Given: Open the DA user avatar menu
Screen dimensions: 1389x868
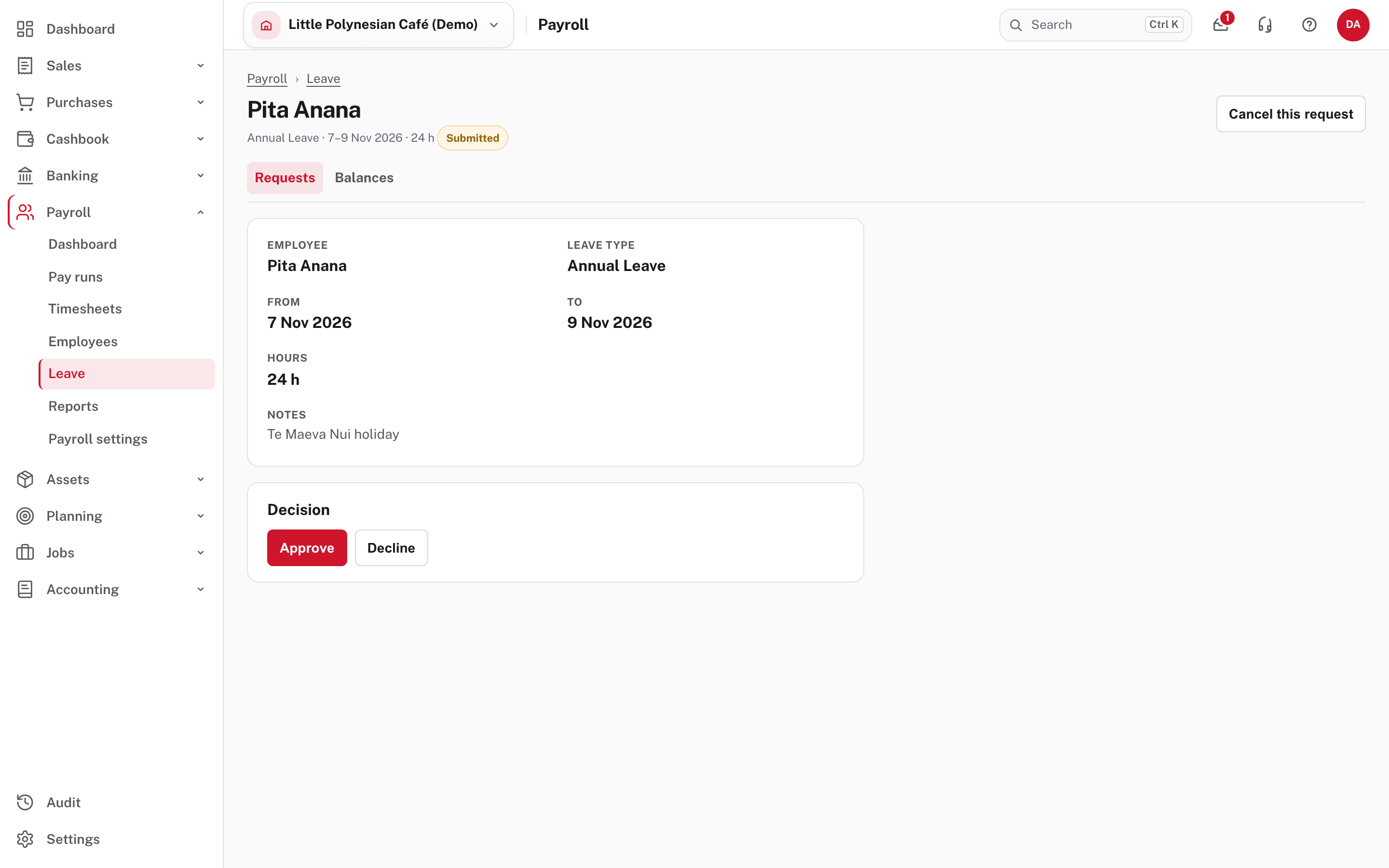Looking at the screenshot, I should tap(1353, 25).
